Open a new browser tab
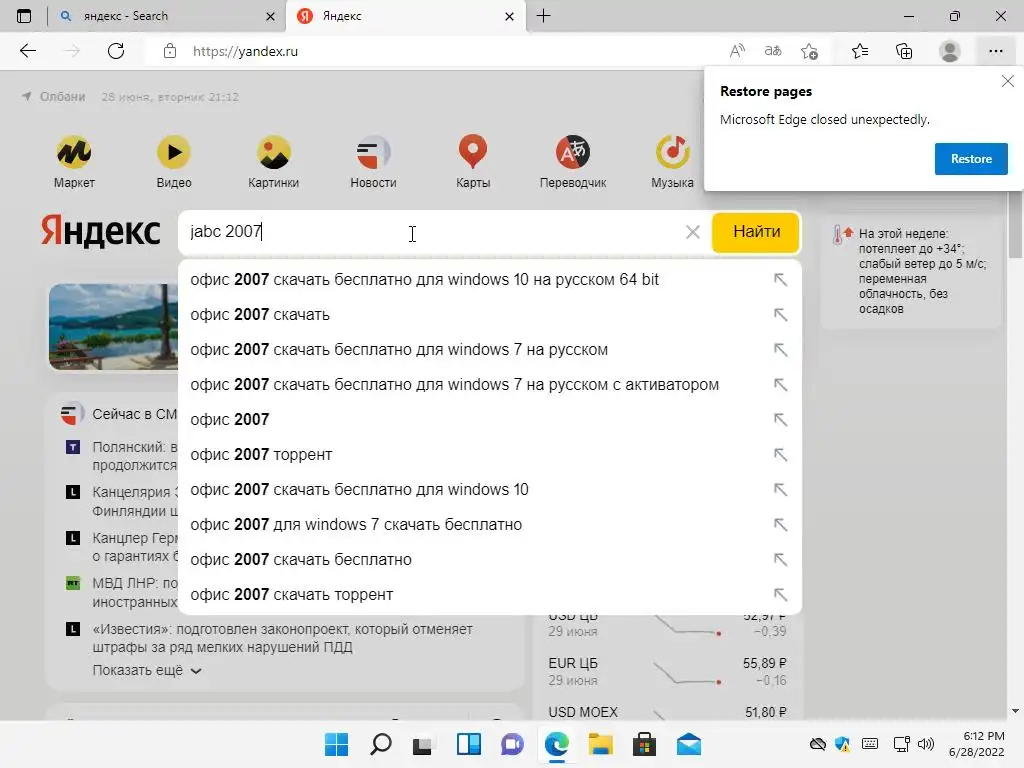The image size is (1024, 768). pos(543,16)
